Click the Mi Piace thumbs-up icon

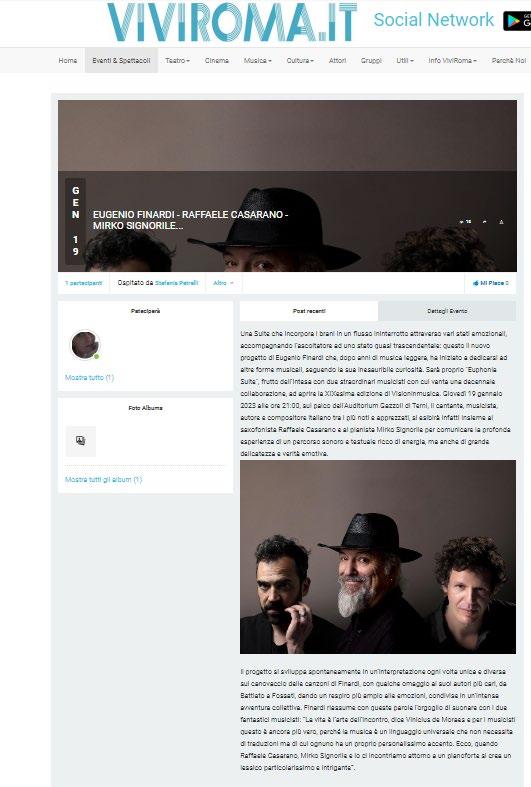(x=475, y=283)
